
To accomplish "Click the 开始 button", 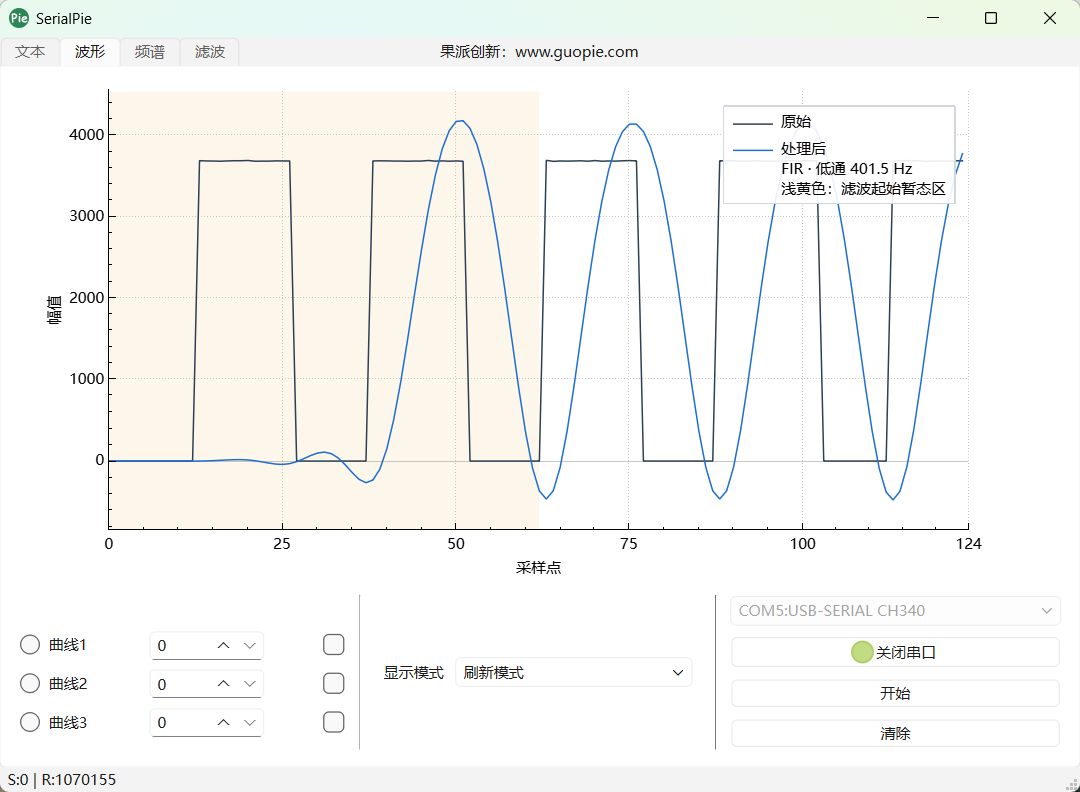I will click(895, 694).
